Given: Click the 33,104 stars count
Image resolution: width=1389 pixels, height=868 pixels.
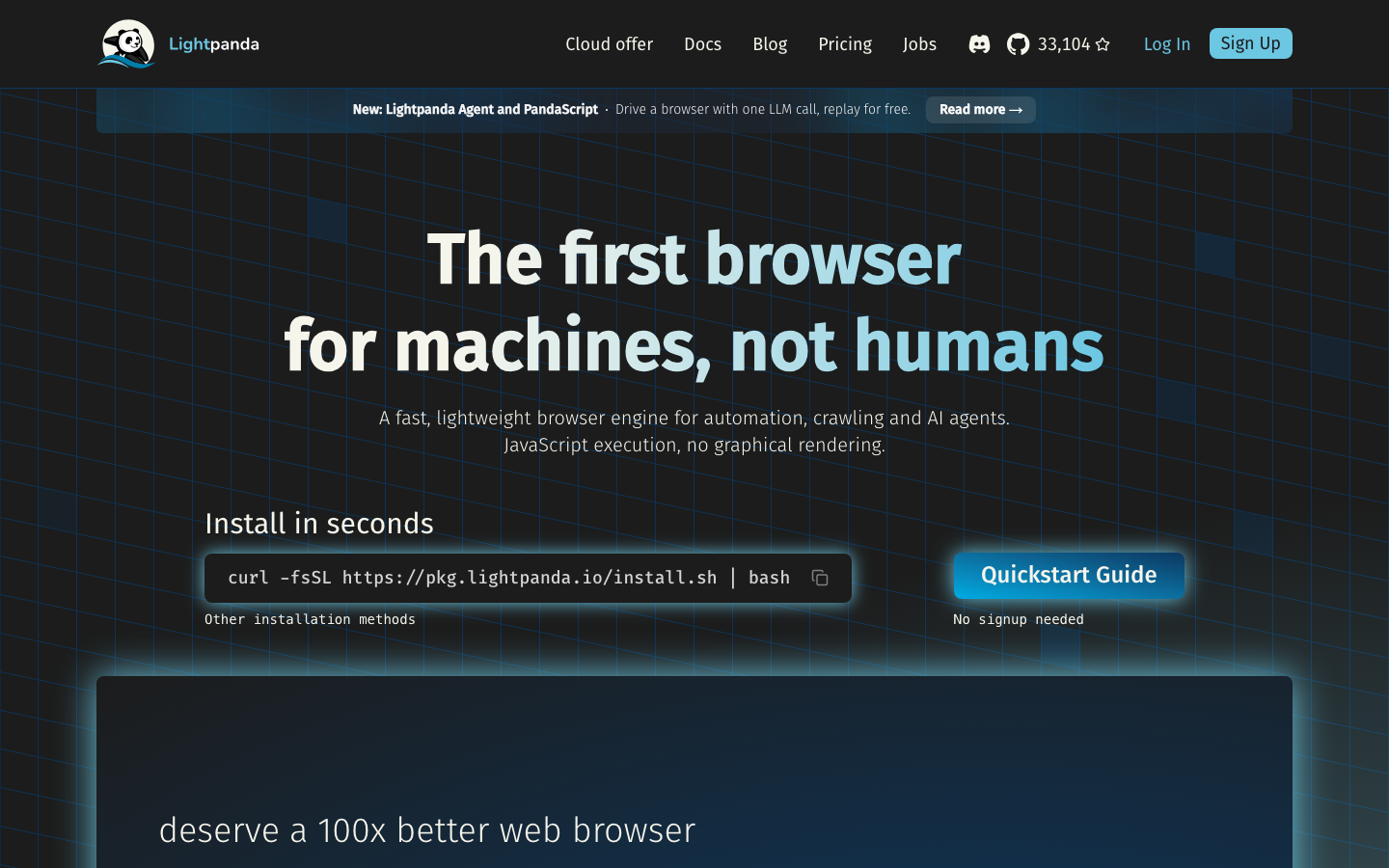Looking at the screenshot, I should (x=1064, y=44).
